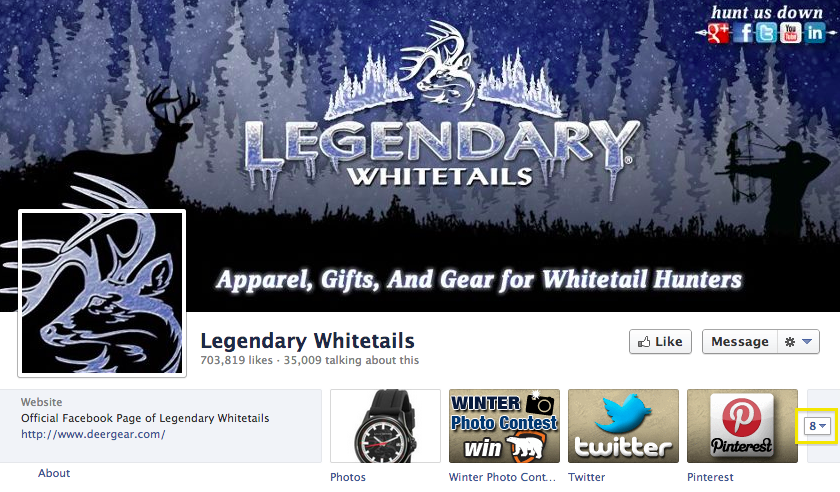Click the Pinterest tab label
Image resolution: width=840 pixels, height=492 pixels.
710,477
